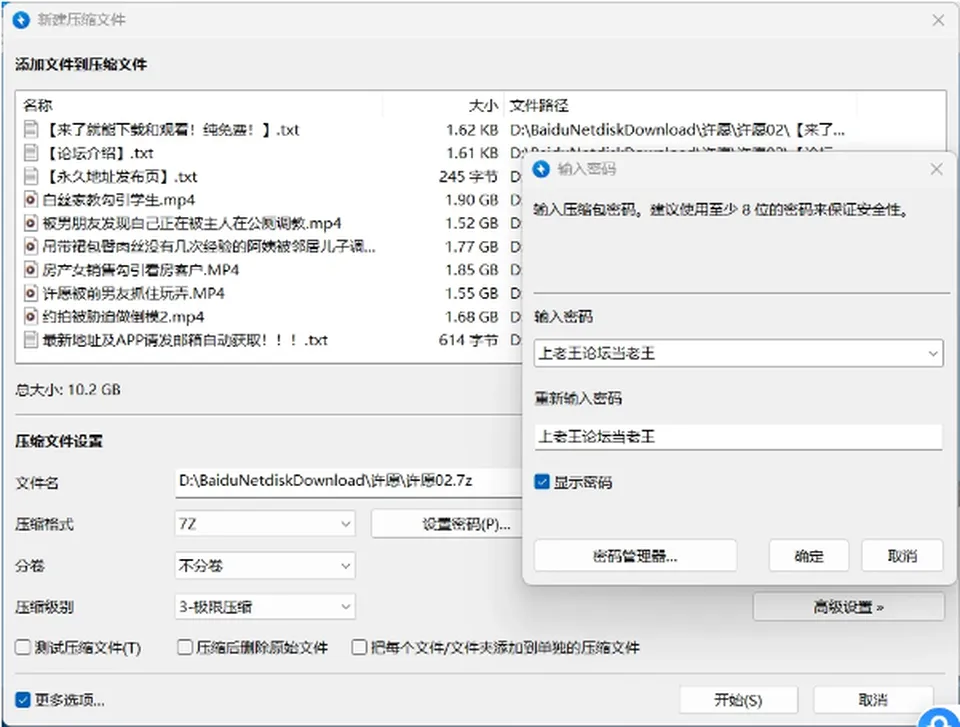The height and width of the screenshot is (727, 960).
Task: Select the text file icon for 【永久地址发布页】.txt
Action: 30,176
